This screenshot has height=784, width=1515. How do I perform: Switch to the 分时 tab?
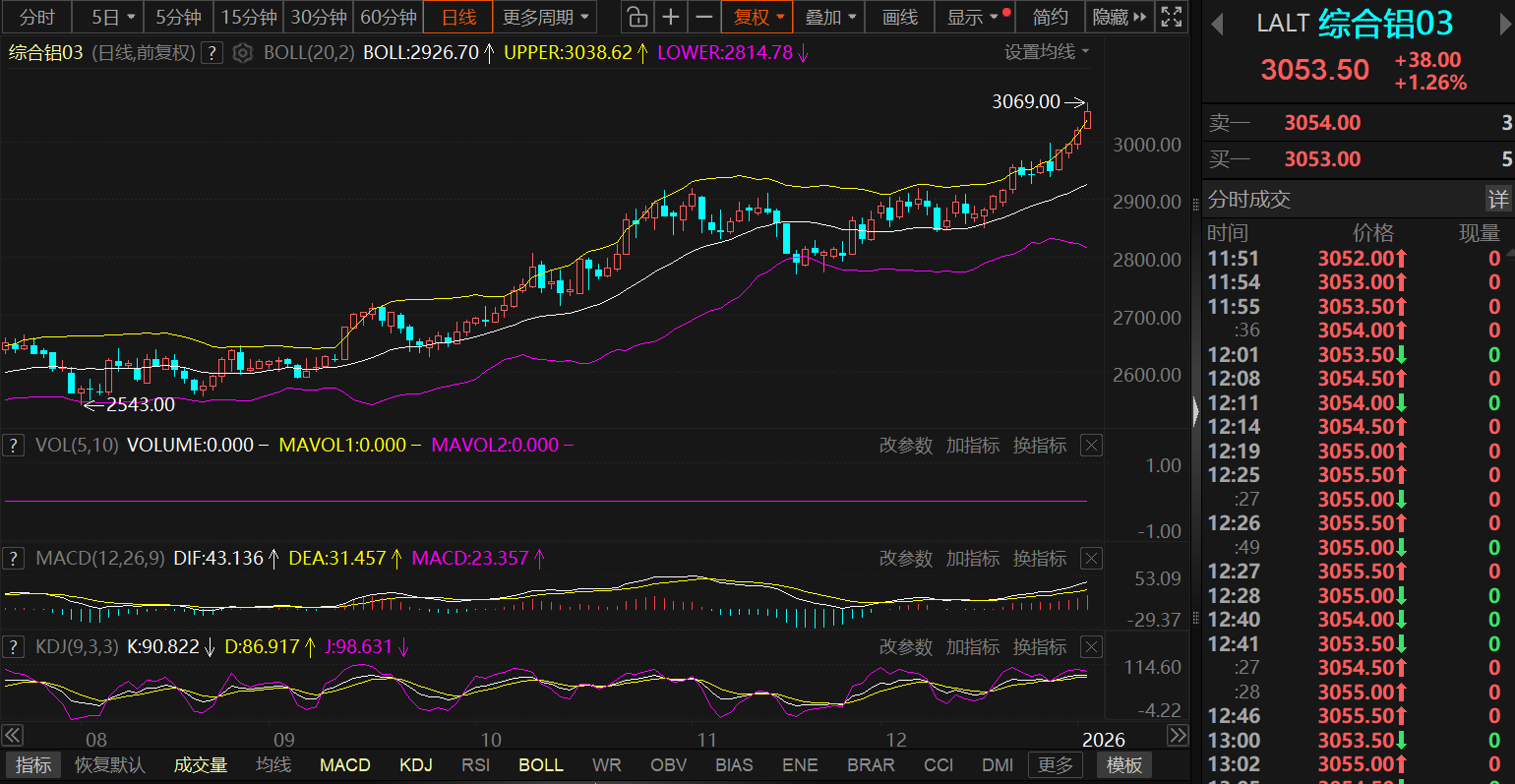coord(36,17)
